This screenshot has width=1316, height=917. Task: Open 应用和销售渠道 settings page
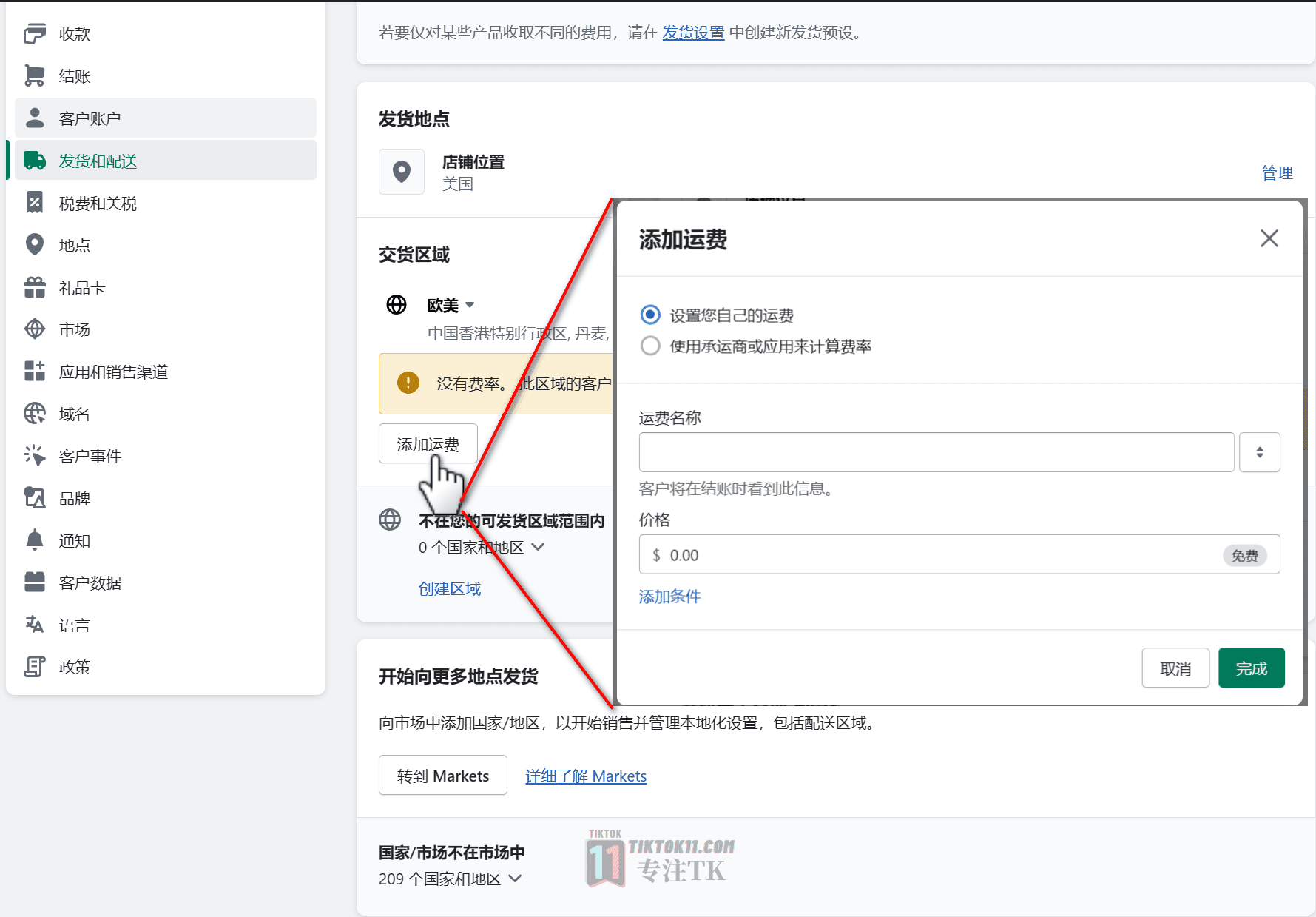[x=166, y=372]
